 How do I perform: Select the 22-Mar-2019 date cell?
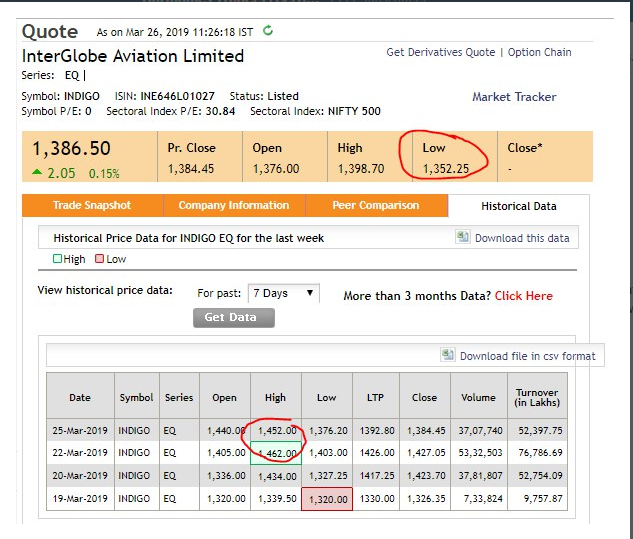pyautogui.click(x=80, y=453)
